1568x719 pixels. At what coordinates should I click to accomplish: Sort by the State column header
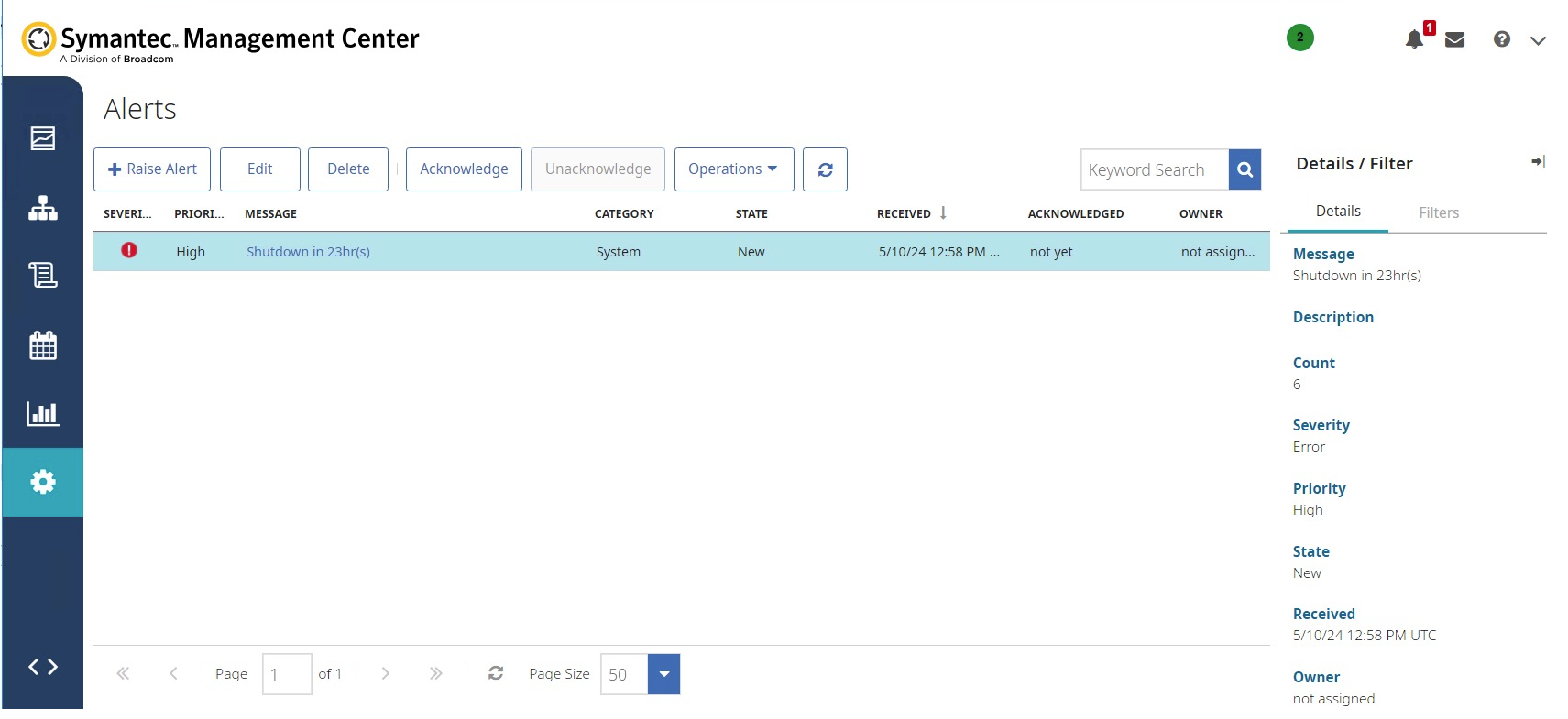(x=751, y=214)
